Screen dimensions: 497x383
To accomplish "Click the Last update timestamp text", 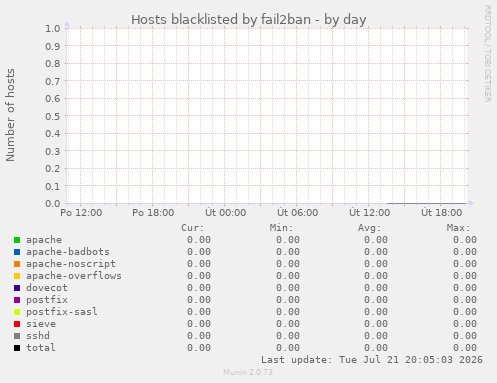I will 372,360.
